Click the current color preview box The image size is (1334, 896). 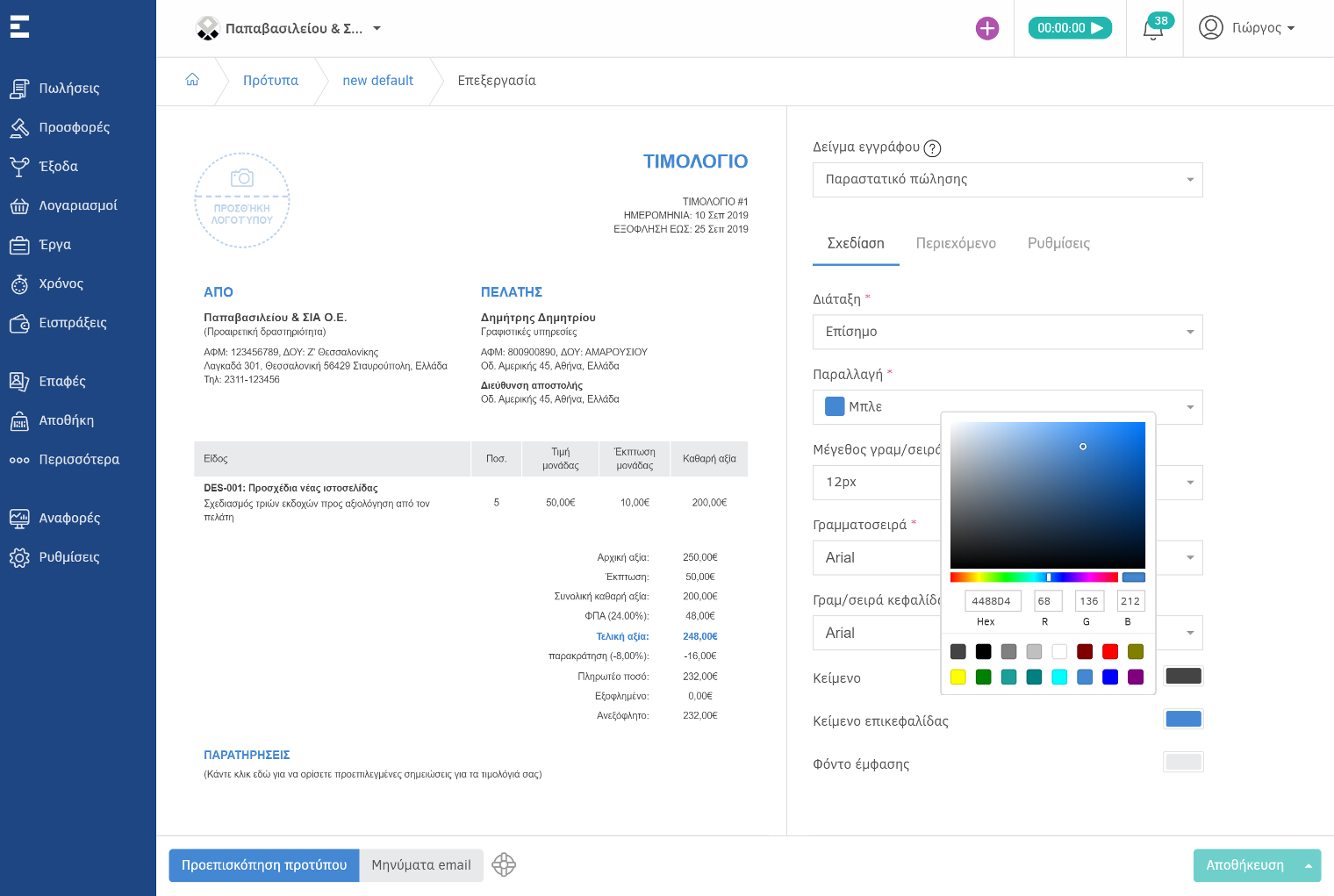[1134, 577]
